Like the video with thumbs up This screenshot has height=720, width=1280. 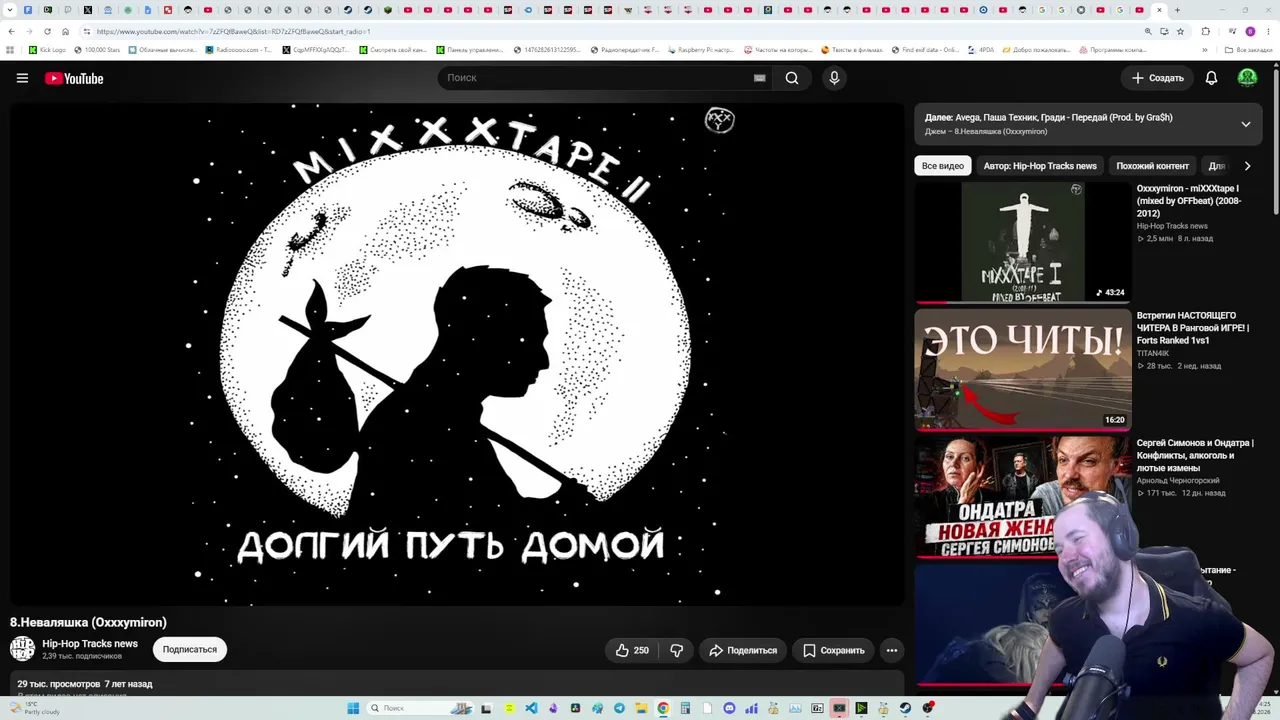click(x=632, y=650)
